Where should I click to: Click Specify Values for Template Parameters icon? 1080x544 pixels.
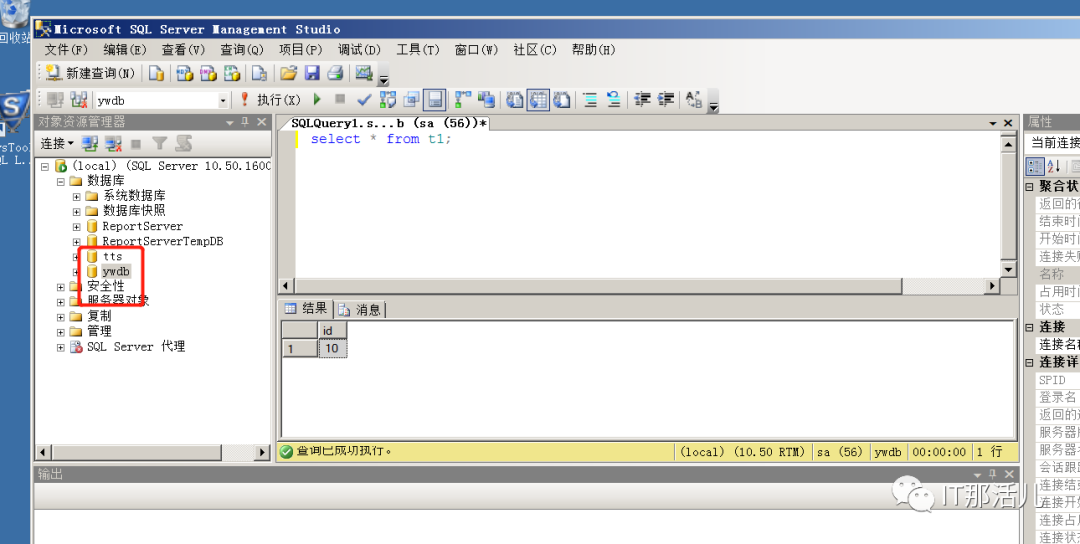694,100
